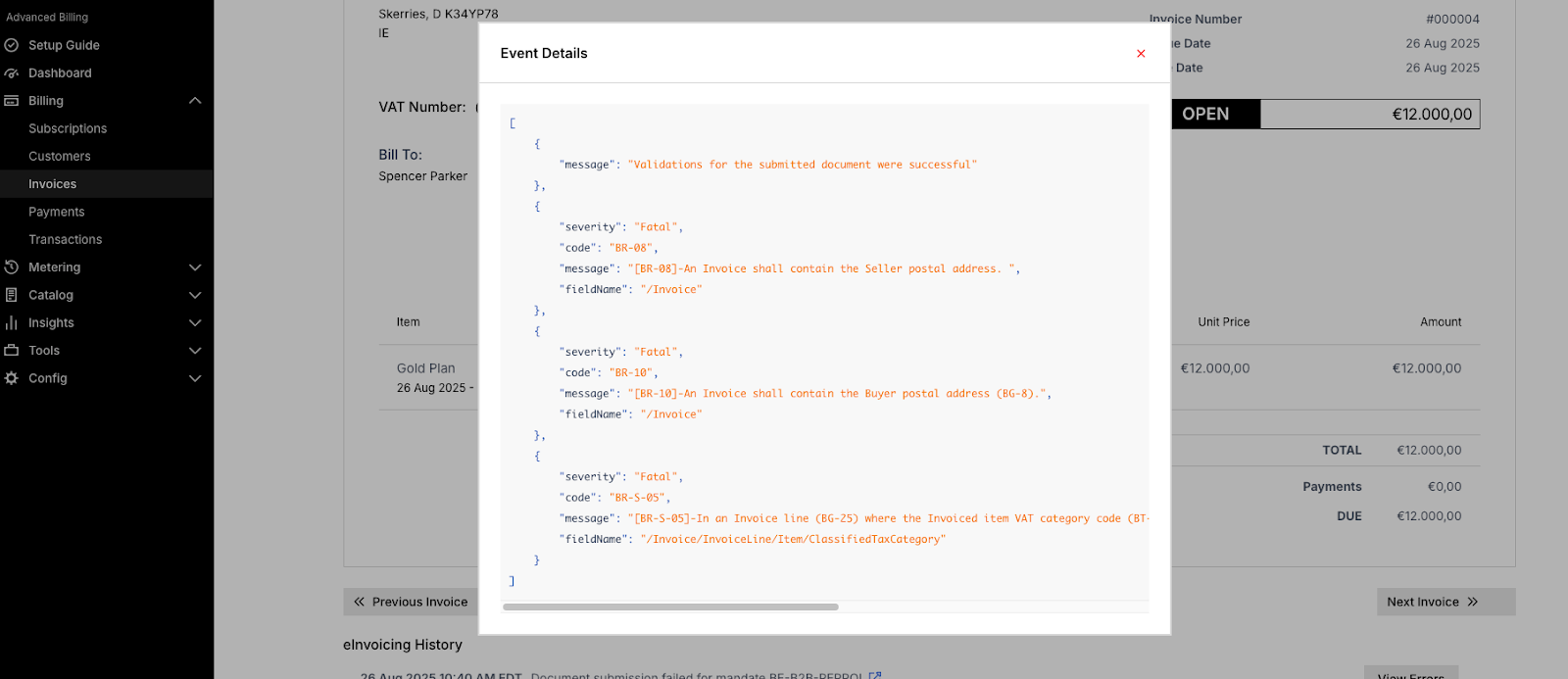Click the external link icon in eInvoicing History
The height and width of the screenshot is (679, 1568).
[x=875, y=675]
